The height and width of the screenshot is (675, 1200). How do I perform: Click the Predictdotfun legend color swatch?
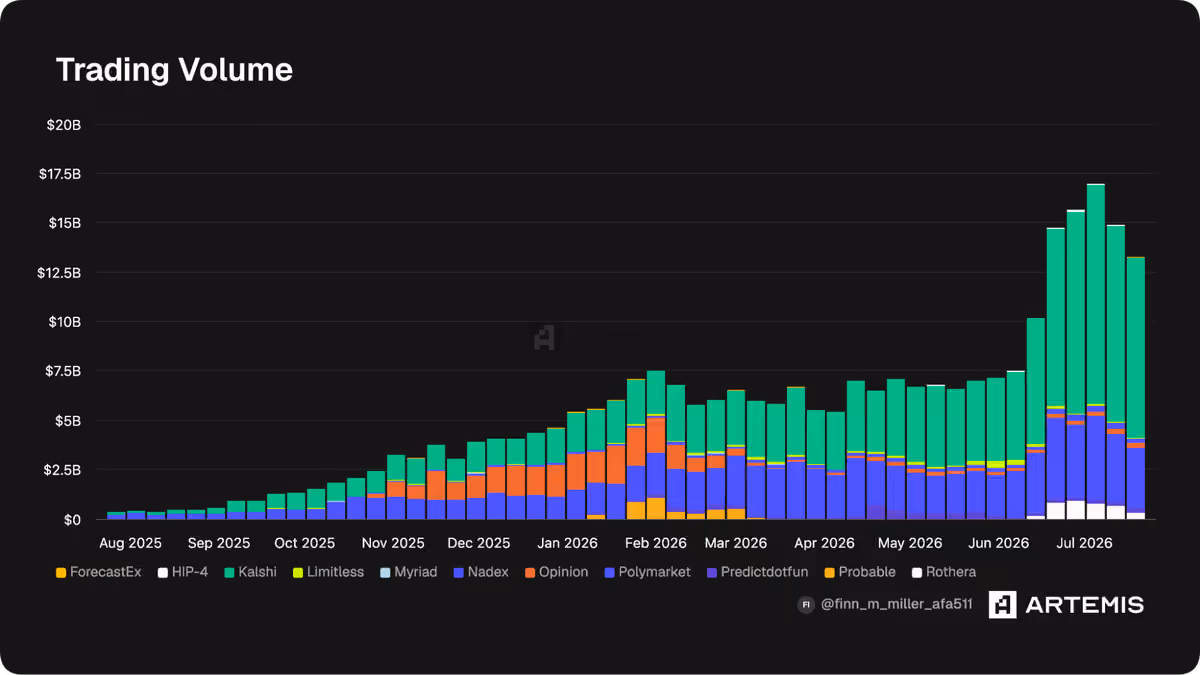pyautogui.click(x=711, y=573)
